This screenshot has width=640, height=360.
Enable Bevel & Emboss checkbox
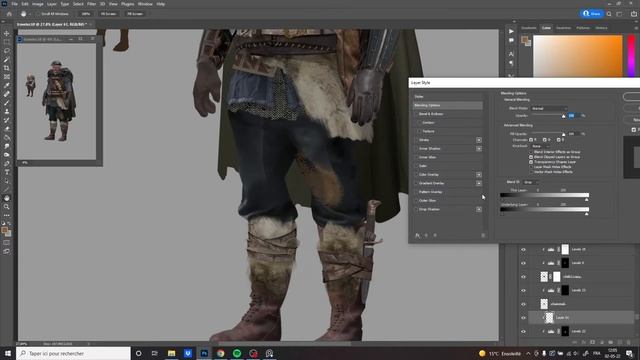tap(416, 114)
